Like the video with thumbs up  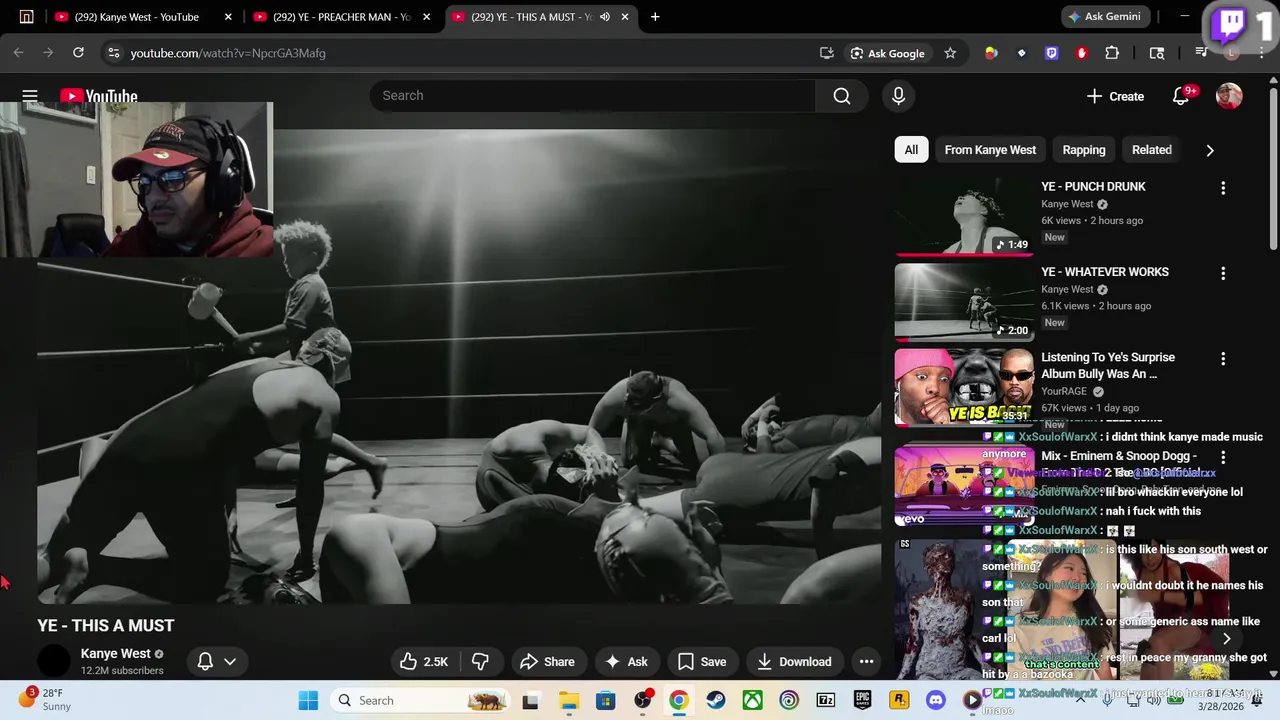424,661
